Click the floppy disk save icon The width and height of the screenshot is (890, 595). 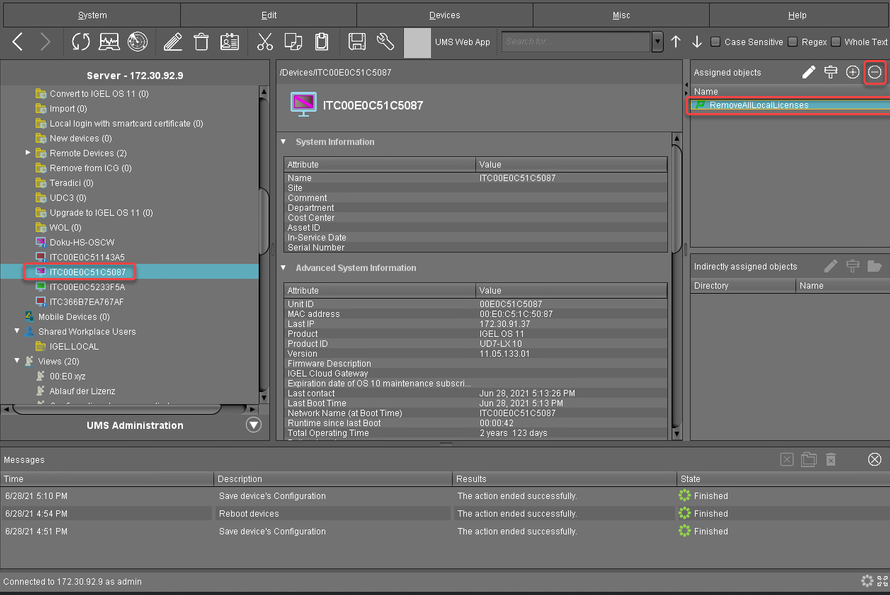point(356,42)
